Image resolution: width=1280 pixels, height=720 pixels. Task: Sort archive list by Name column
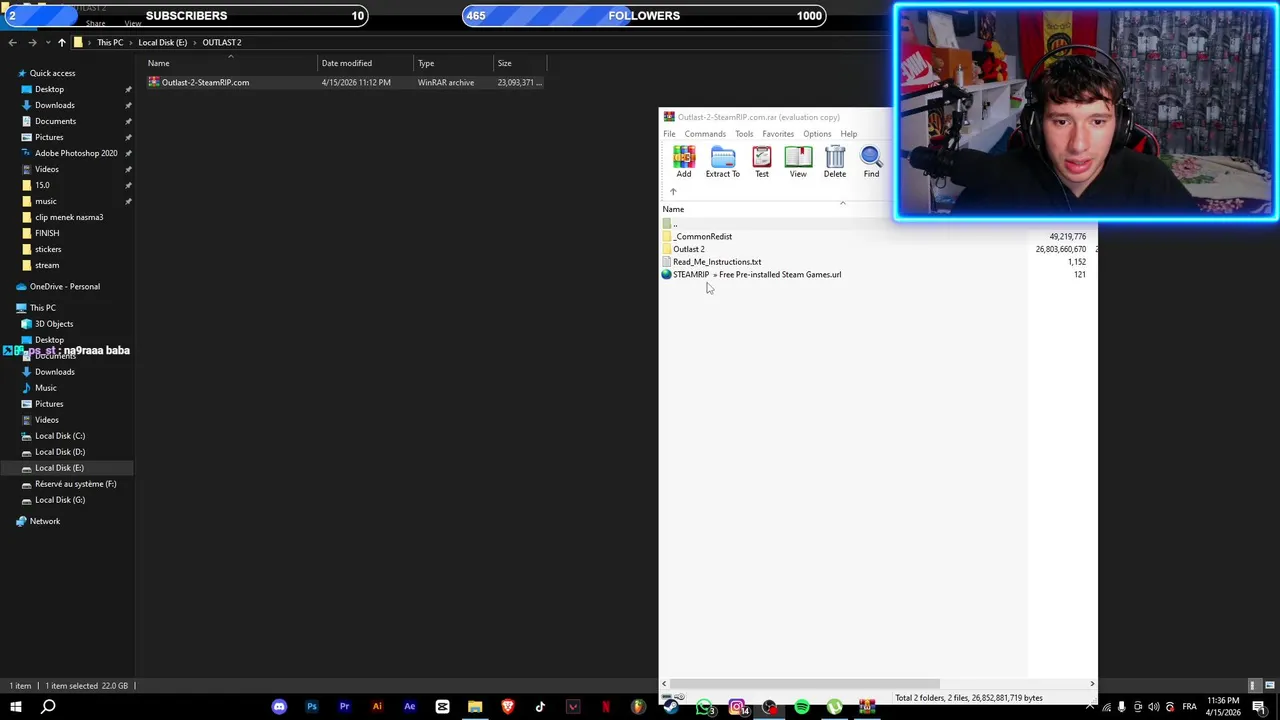[673, 209]
